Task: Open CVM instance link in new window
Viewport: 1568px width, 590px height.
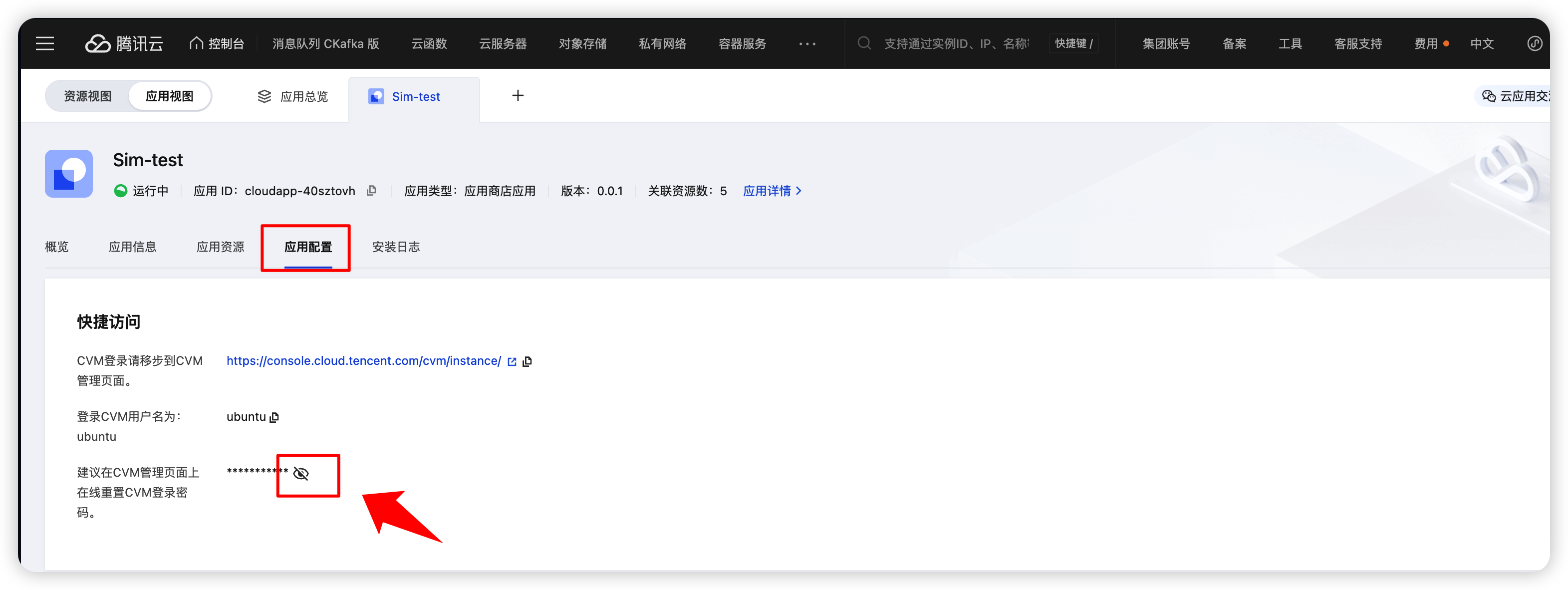Action: (512, 362)
